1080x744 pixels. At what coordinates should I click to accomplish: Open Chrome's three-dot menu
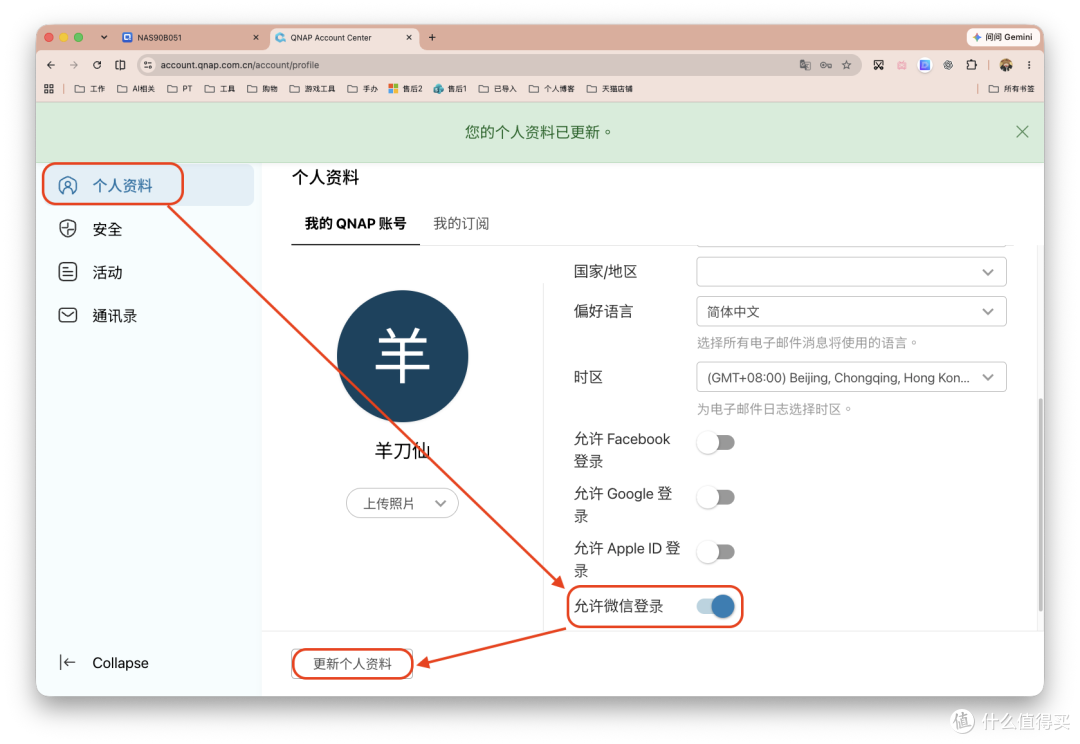[x=1029, y=65]
